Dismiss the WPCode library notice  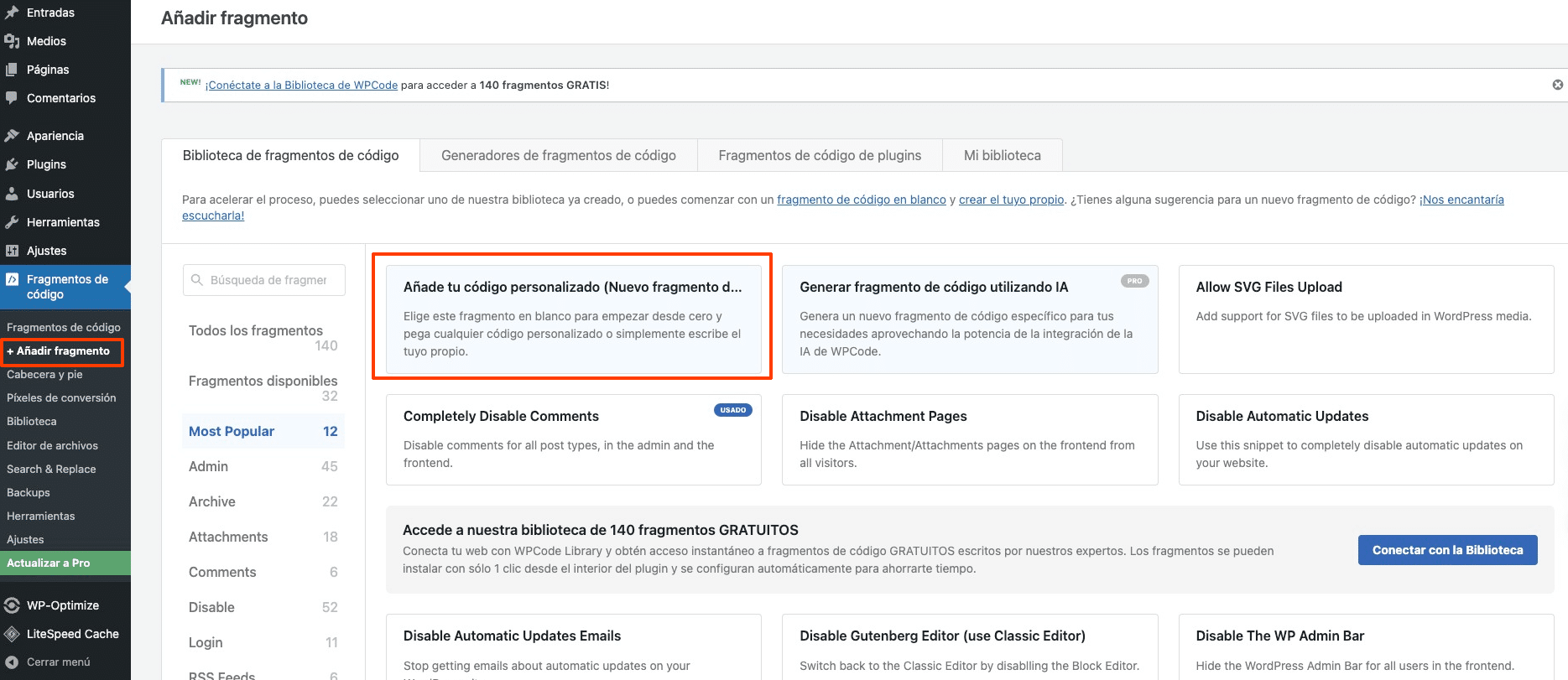tap(1557, 85)
